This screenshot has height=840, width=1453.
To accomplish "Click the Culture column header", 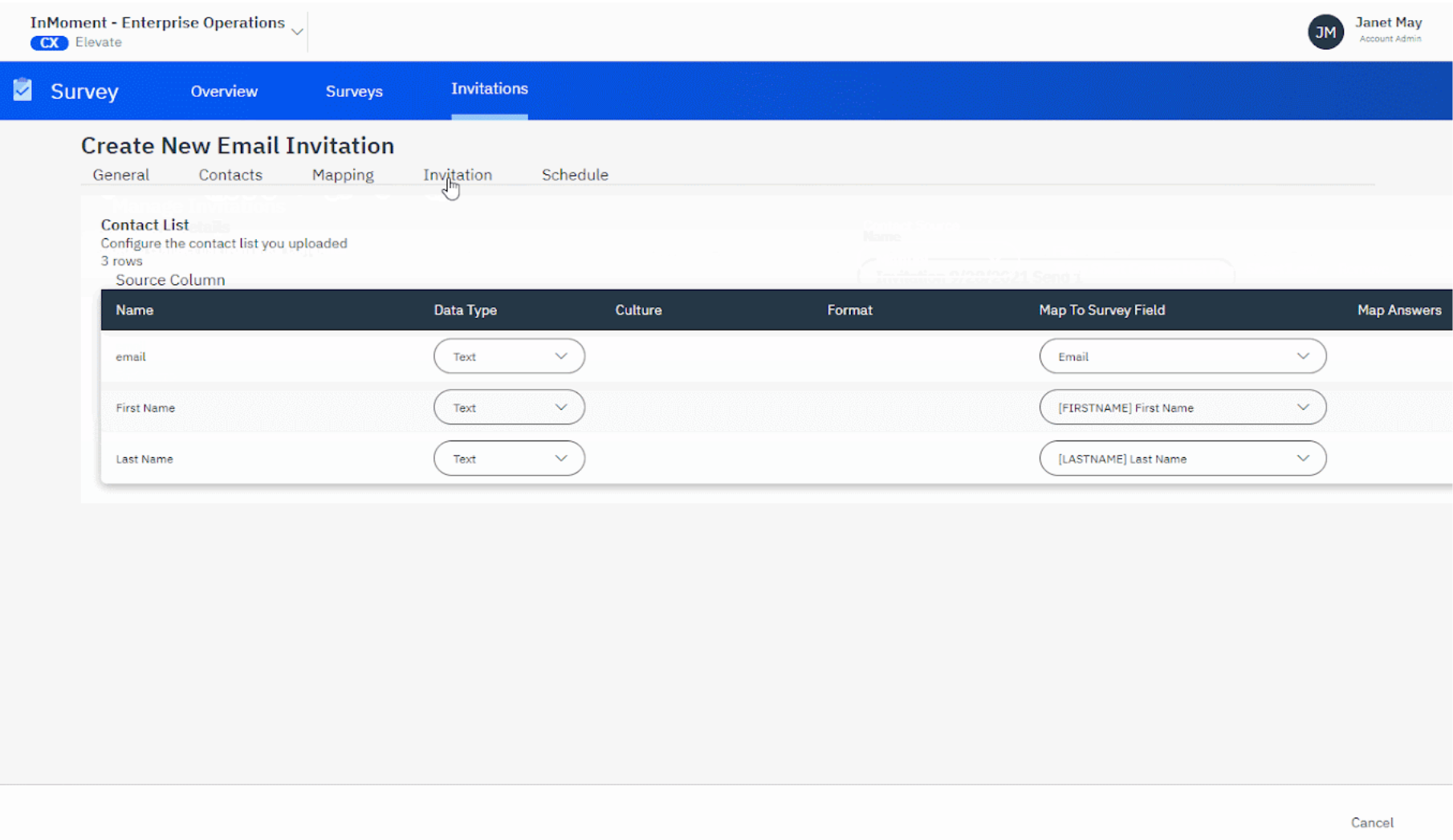I will [639, 310].
